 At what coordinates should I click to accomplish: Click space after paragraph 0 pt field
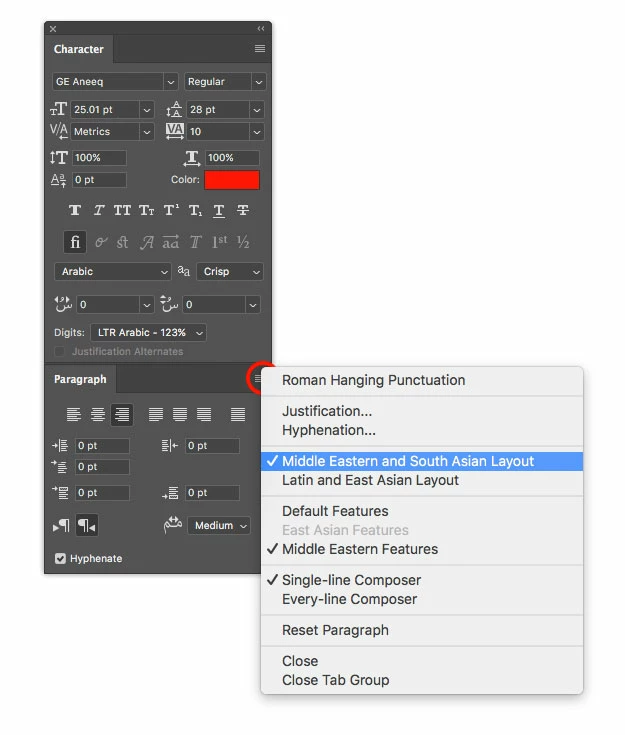pyautogui.click(x=212, y=493)
